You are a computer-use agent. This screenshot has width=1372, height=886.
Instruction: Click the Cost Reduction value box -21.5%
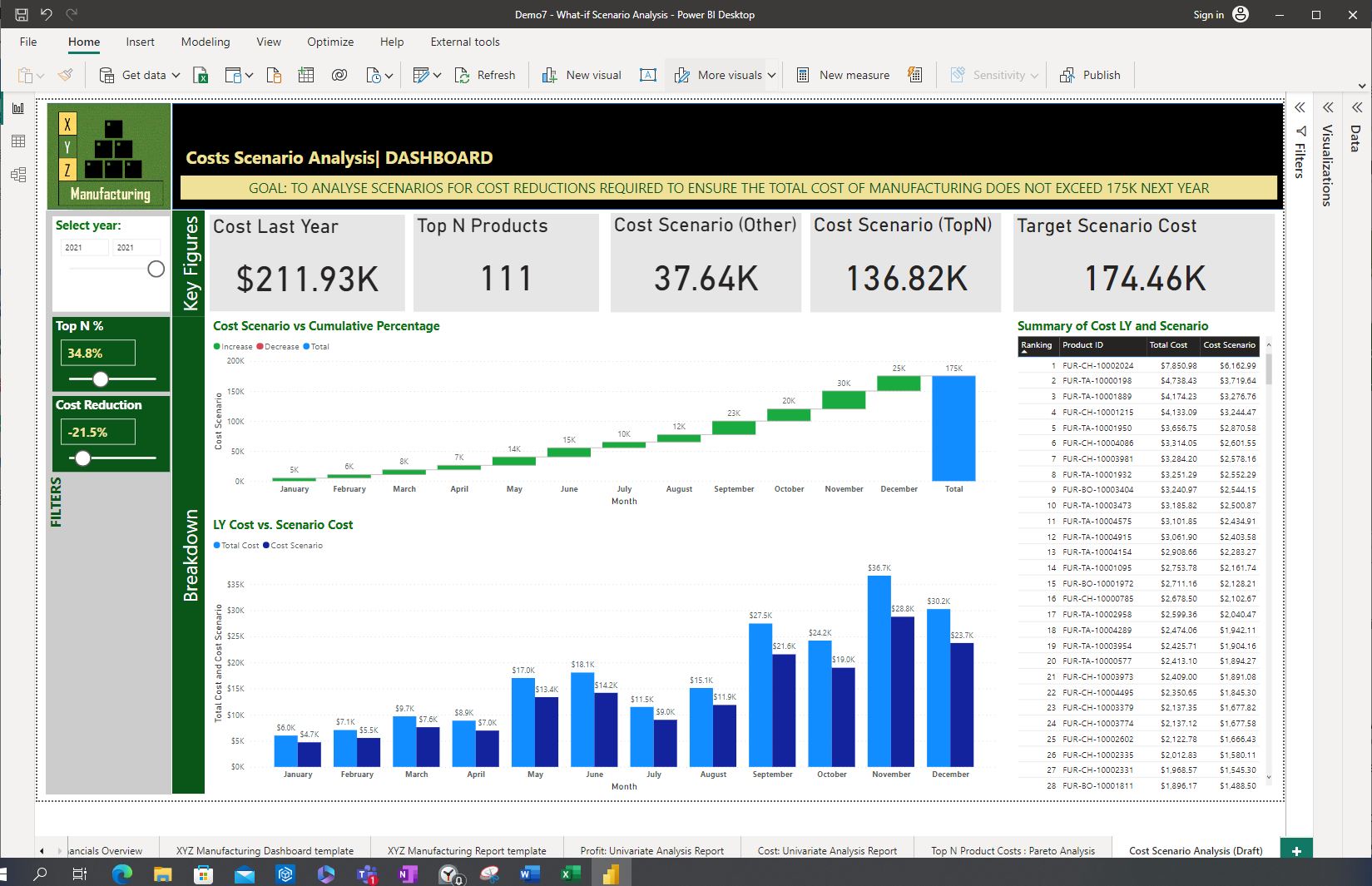97,432
